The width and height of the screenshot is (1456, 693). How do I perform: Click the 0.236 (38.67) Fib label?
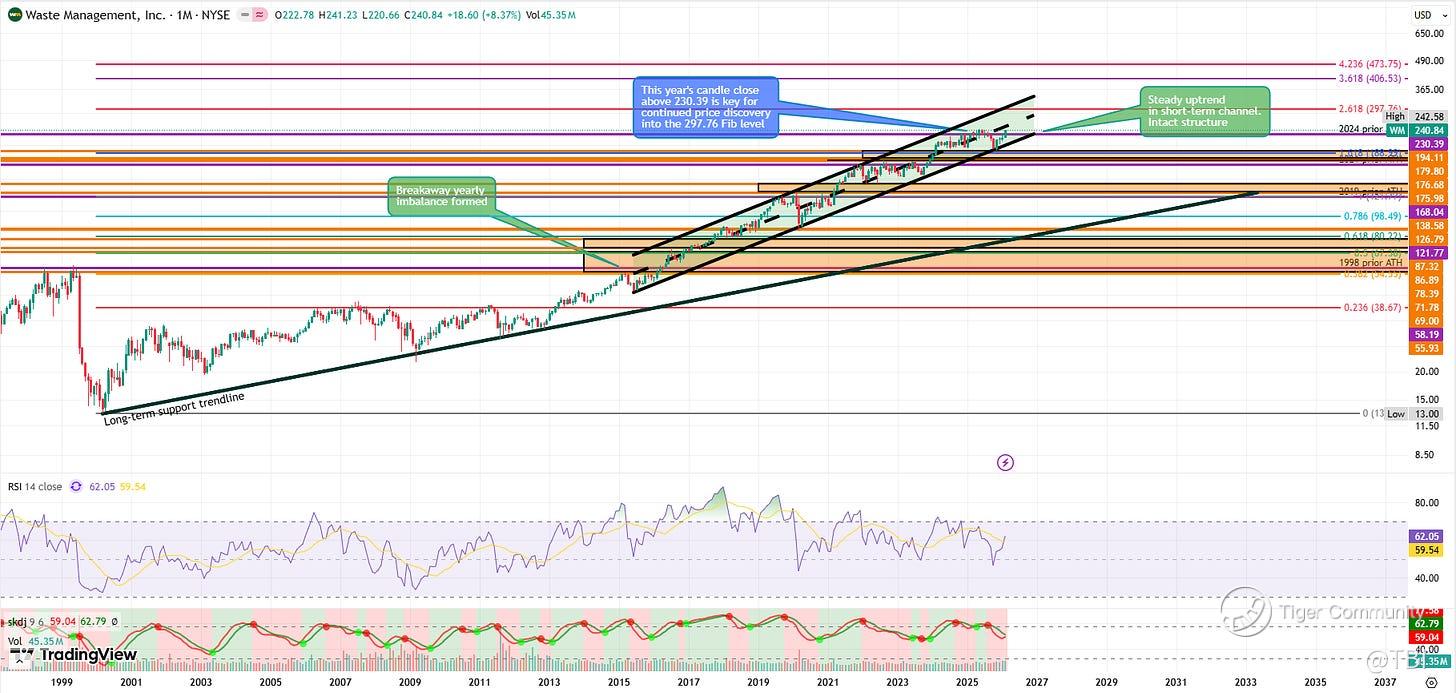1373,308
